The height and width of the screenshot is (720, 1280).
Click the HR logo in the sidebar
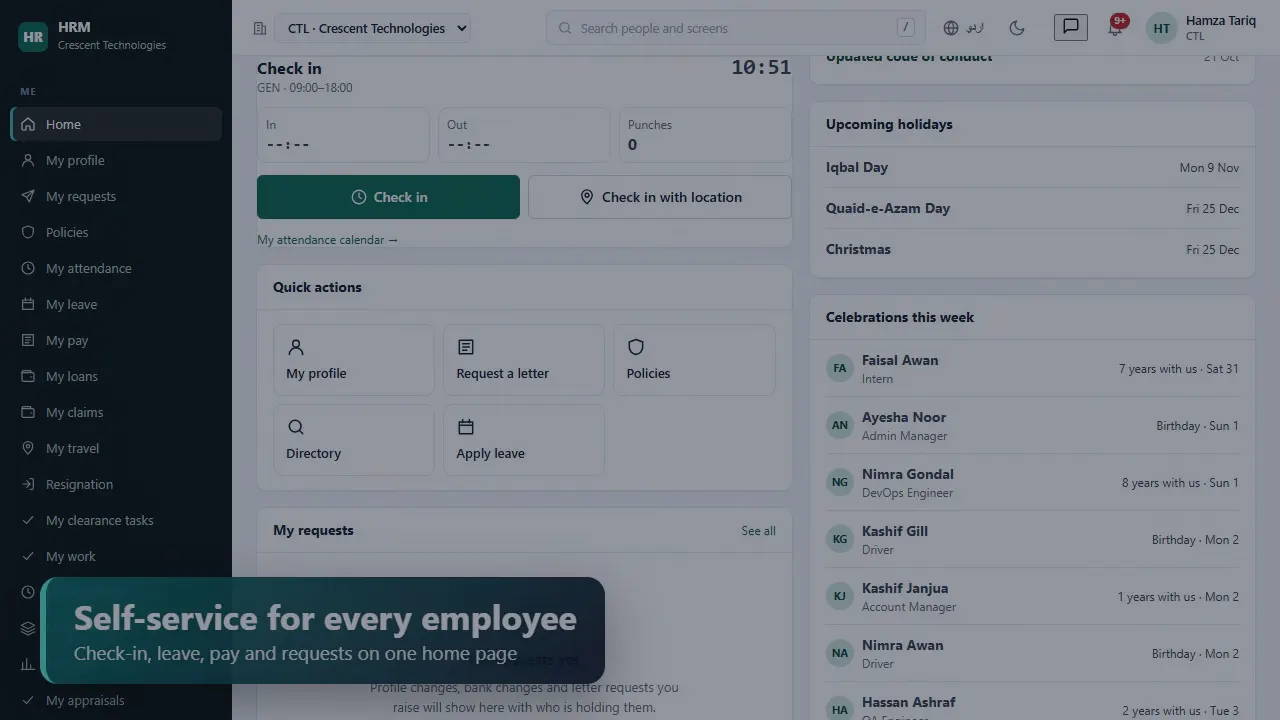pos(33,37)
